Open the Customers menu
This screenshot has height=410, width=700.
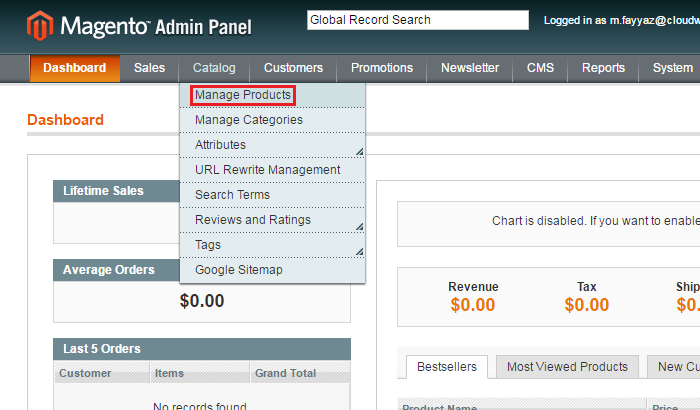point(293,68)
